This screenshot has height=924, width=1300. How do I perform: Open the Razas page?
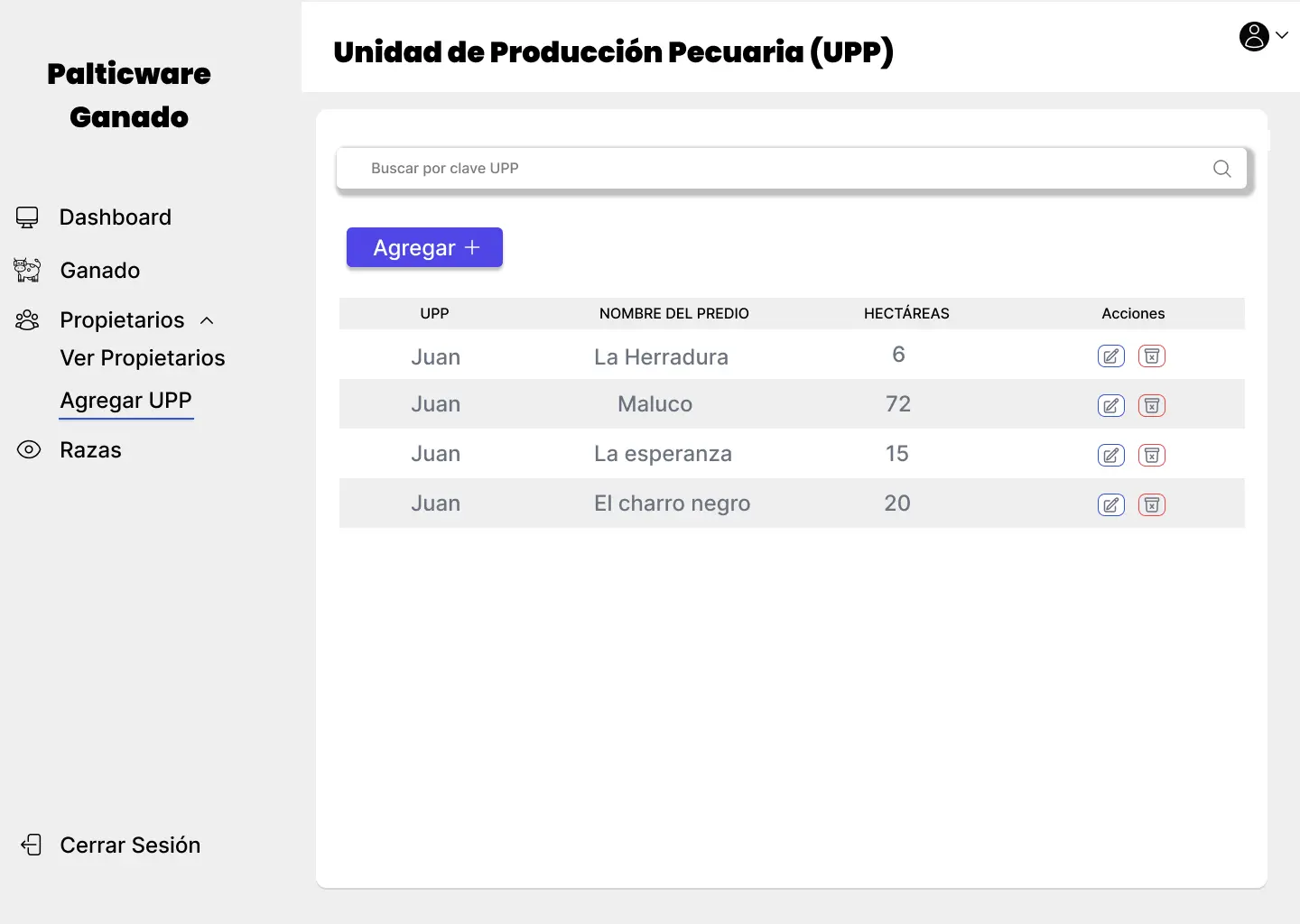pyautogui.click(x=90, y=450)
